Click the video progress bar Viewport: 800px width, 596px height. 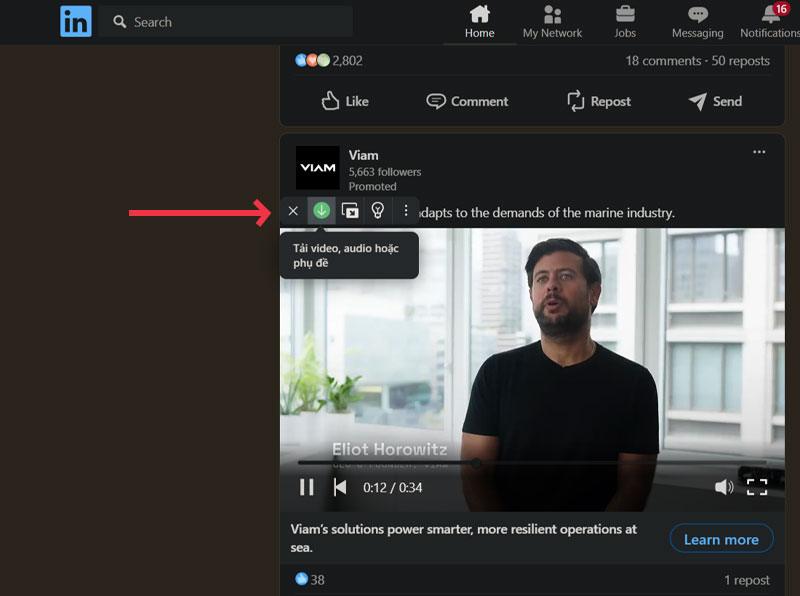(x=530, y=463)
